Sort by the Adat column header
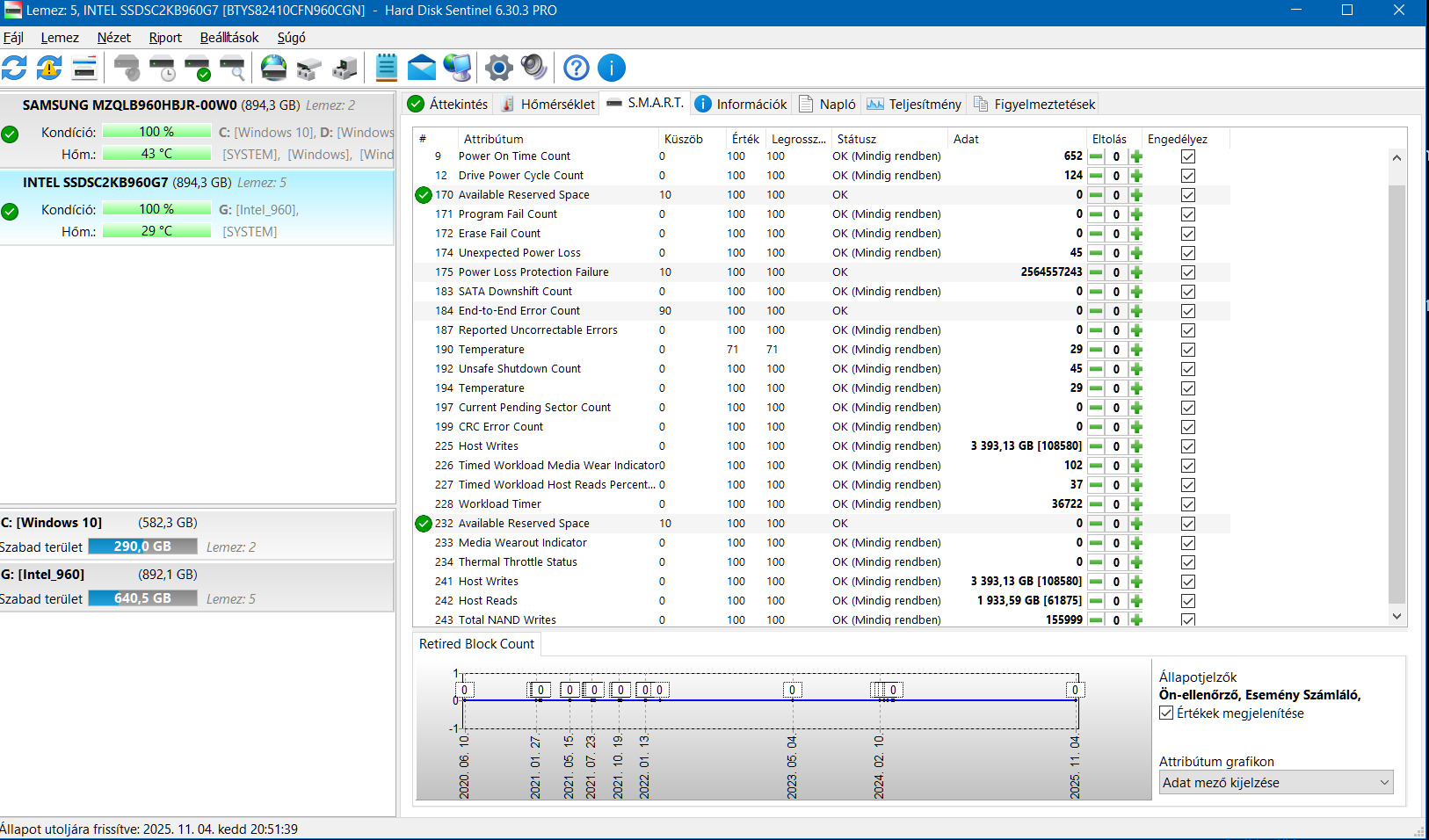This screenshot has height=840, width=1429. 1016,139
